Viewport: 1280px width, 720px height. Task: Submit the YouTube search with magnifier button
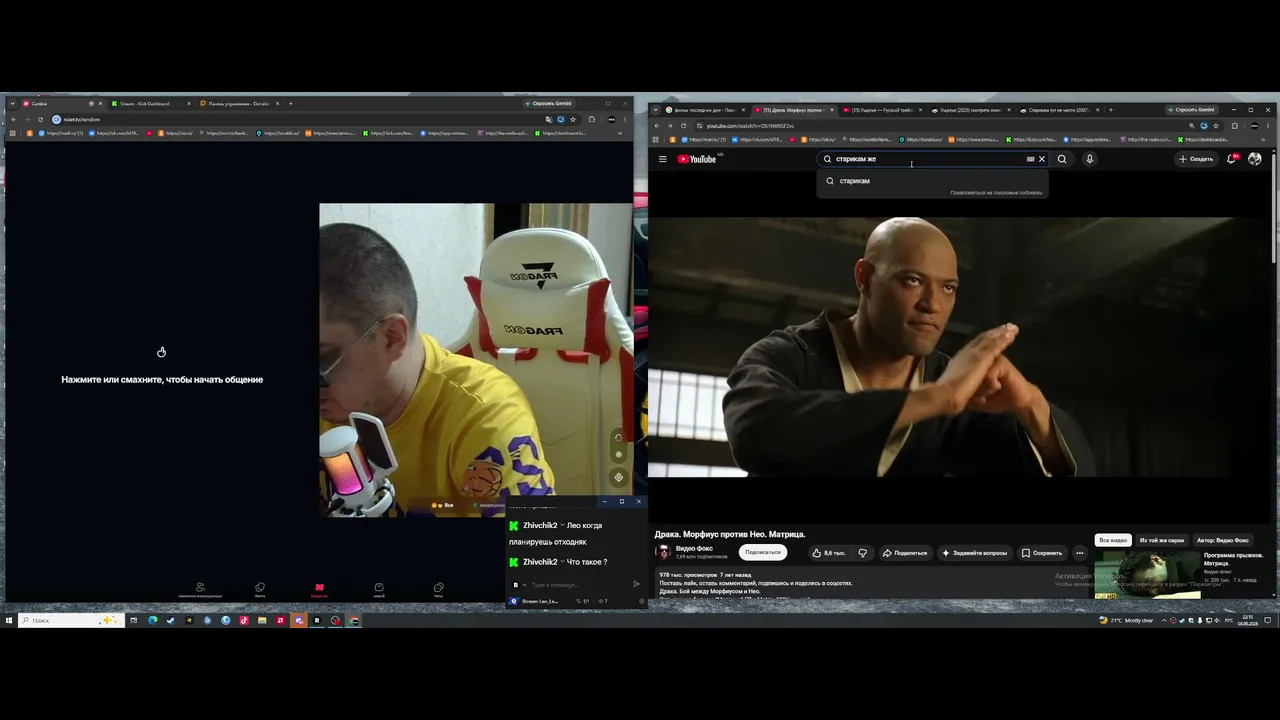pyautogui.click(x=1062, y=159)
